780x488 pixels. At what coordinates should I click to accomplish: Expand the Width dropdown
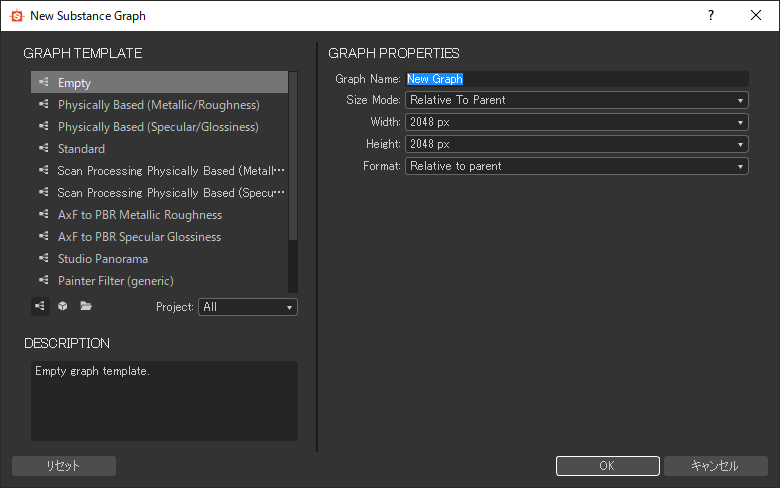(577, 122)
